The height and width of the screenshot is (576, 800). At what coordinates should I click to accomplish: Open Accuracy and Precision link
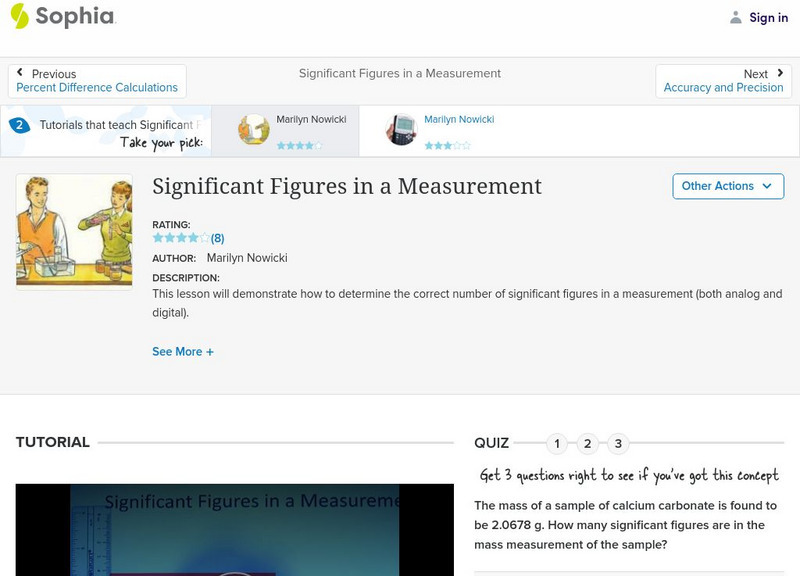click(x=723, y=87)
